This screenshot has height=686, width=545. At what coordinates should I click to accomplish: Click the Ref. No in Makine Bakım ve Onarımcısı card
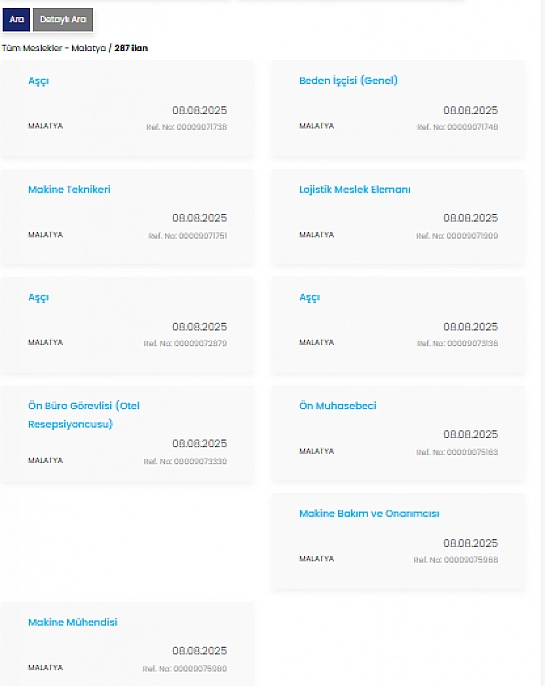tap(456, 560)
